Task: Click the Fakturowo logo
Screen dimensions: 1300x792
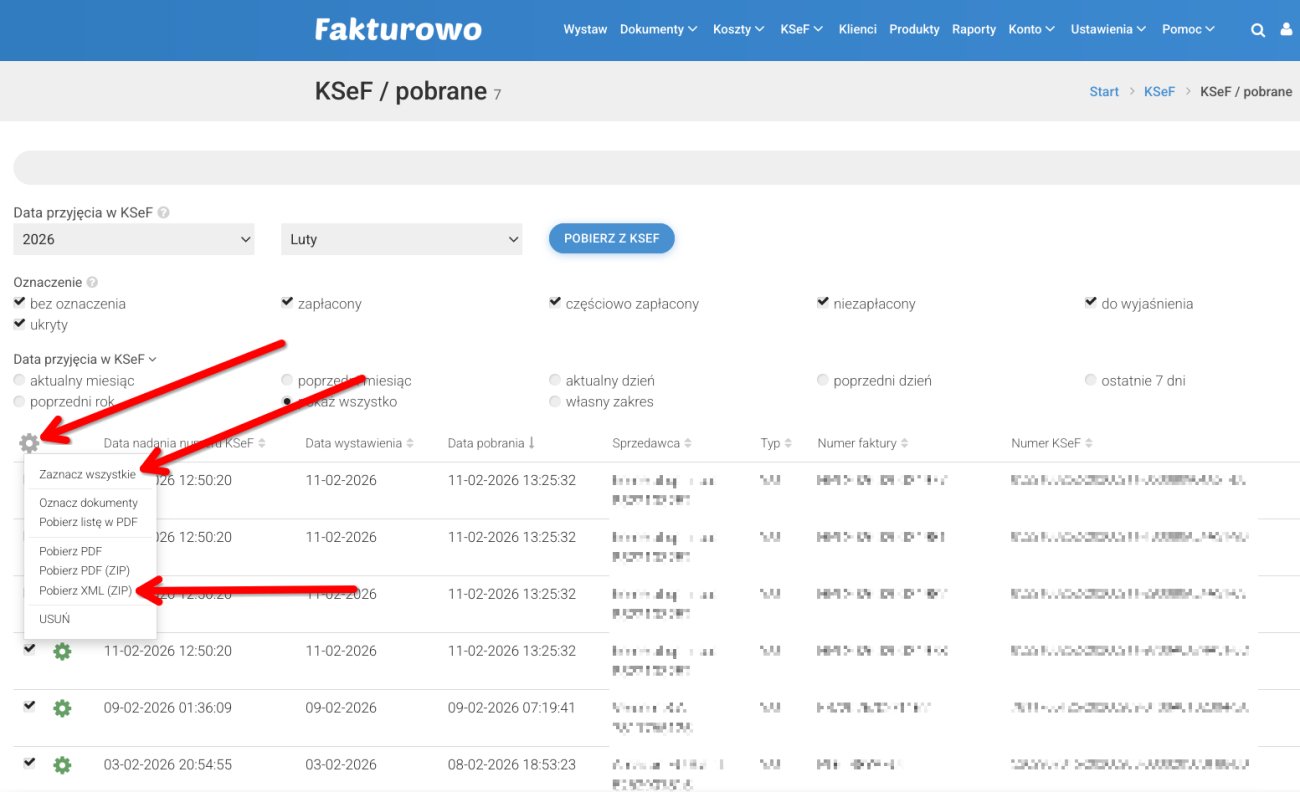Action: [x=398, y=30]
